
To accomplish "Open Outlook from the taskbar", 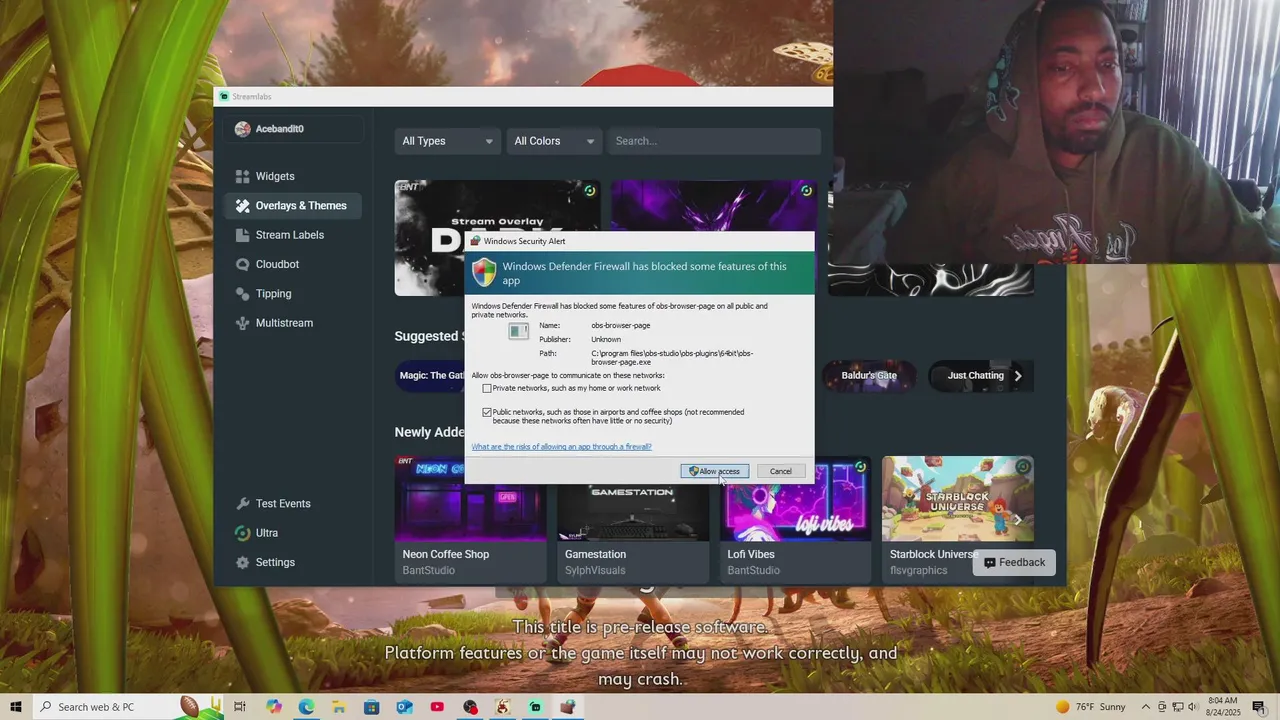I will point(404,707).
